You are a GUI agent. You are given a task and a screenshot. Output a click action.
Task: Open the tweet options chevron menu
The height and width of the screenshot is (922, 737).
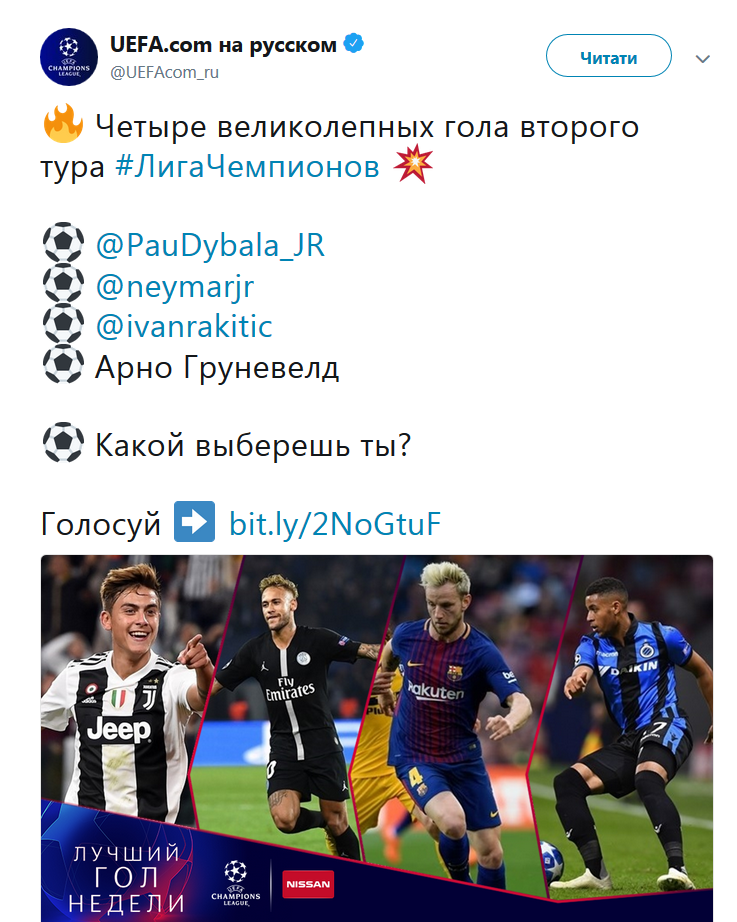tap(703, 59)
